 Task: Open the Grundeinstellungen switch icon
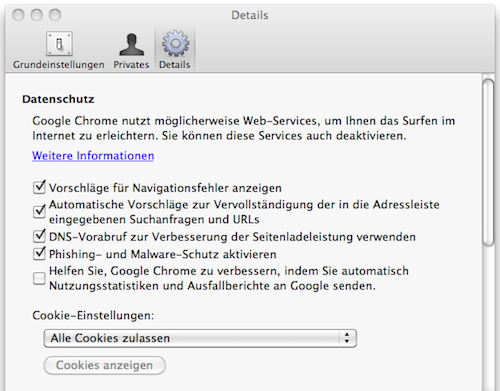click(59, 44)
